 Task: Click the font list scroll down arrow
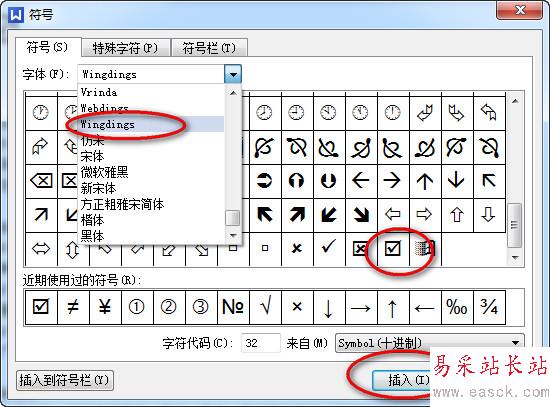point(233,235)
